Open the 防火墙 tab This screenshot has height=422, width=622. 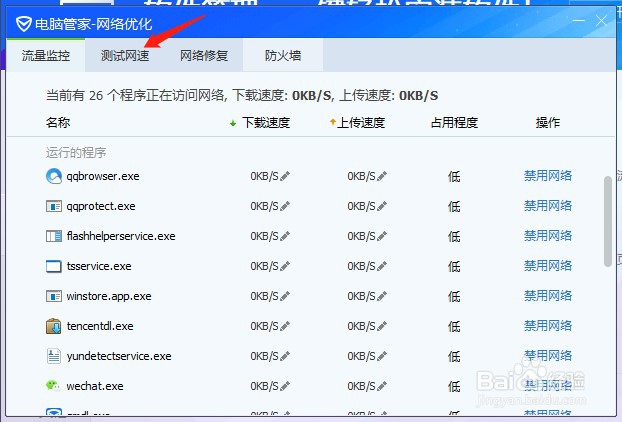click(283, 56)
